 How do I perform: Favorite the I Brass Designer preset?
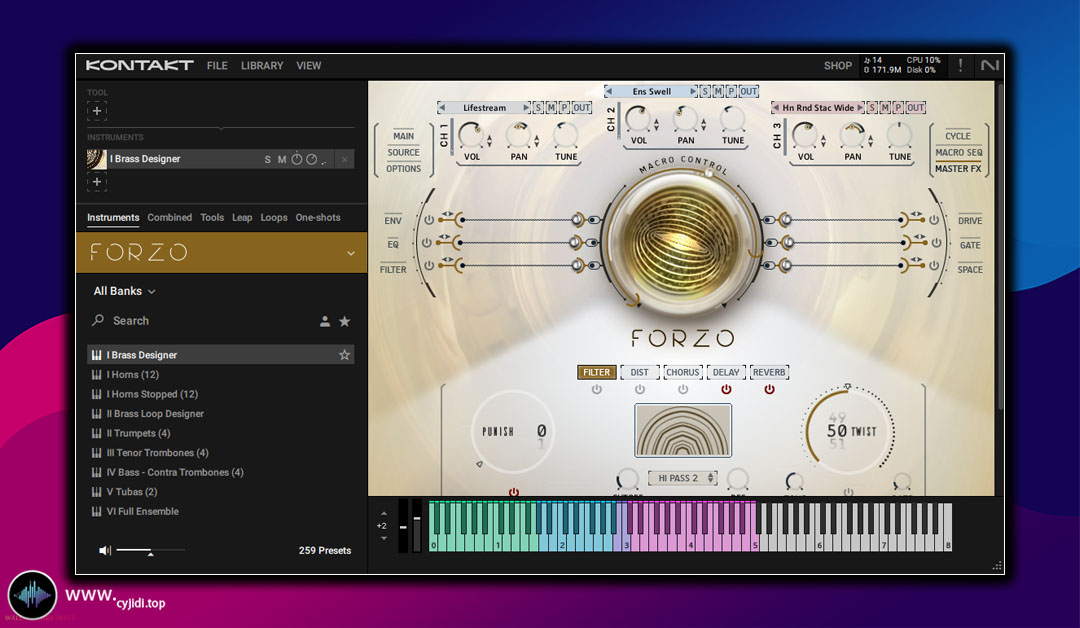[344, 355]
